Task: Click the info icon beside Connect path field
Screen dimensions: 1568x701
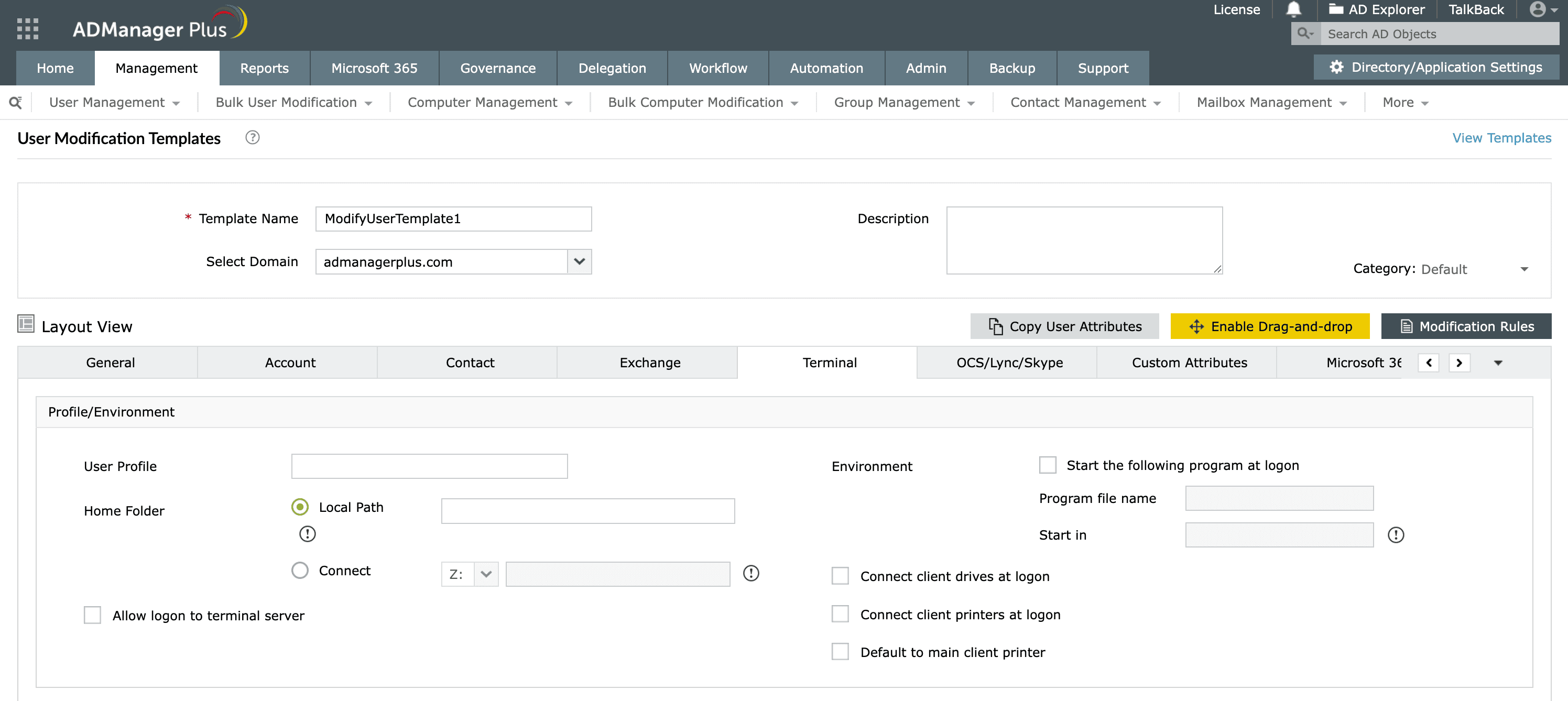Action: [x=750, y=573]
